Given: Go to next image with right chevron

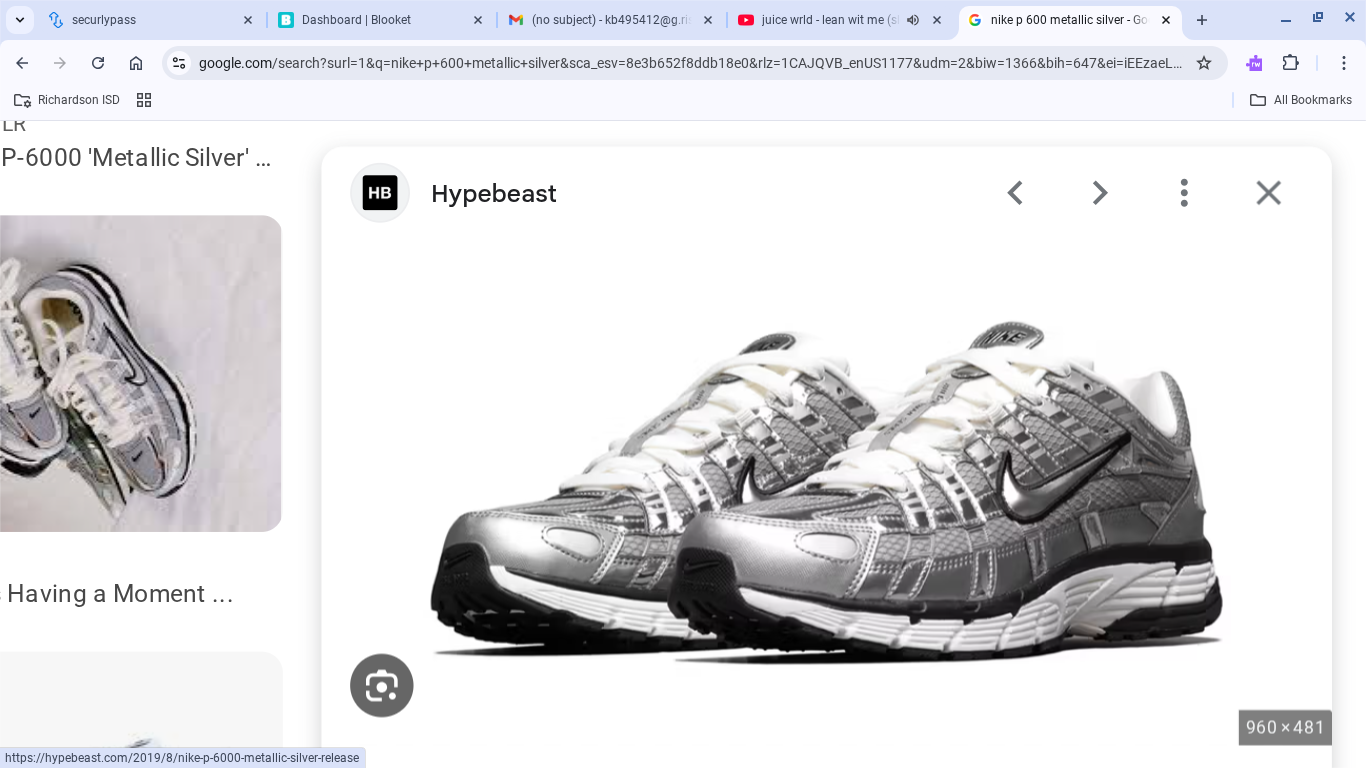Looking at the screenshot, I should (x=1099, y=193).
